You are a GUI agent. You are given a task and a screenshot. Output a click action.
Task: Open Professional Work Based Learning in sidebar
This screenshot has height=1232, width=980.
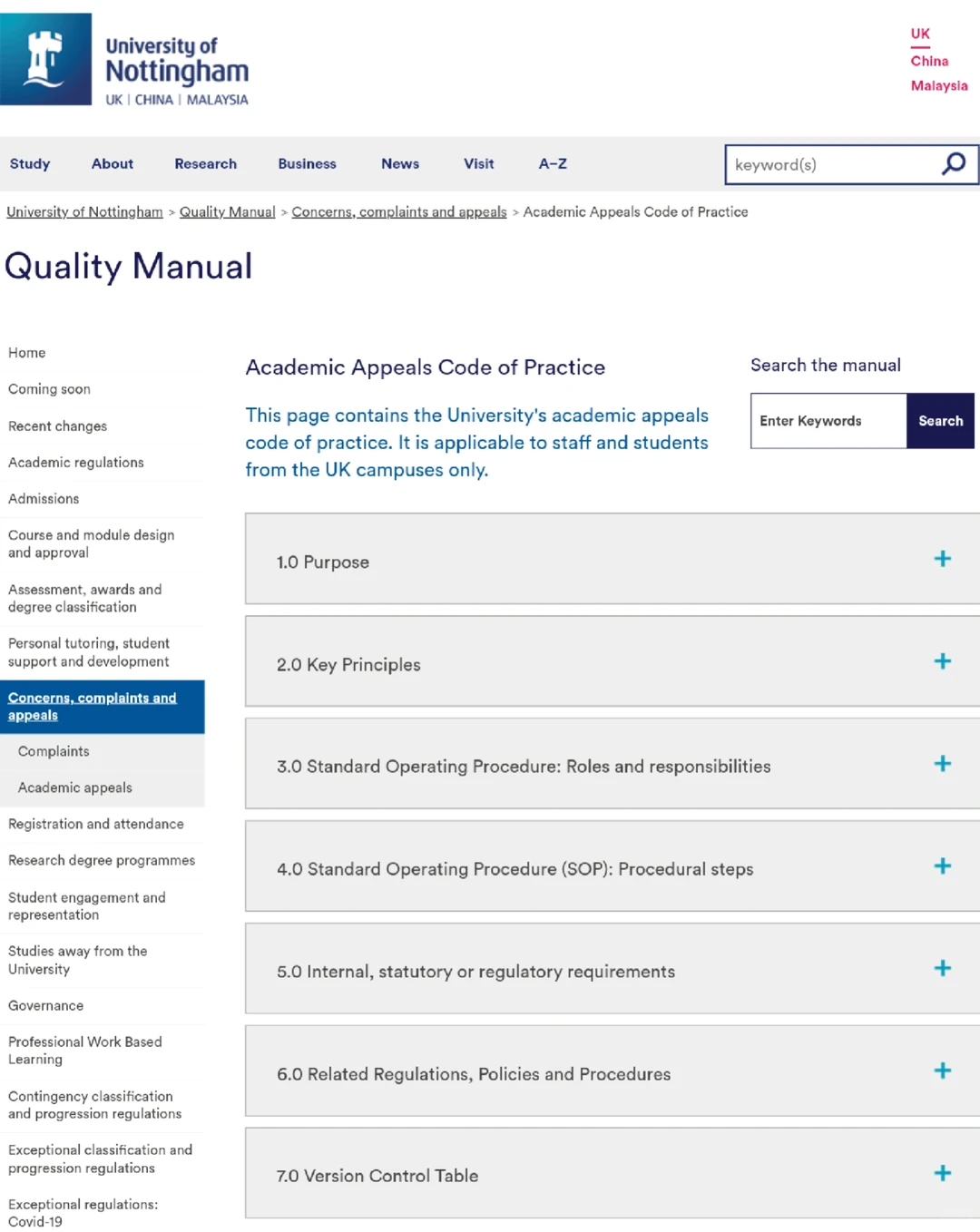[85, 1051]
